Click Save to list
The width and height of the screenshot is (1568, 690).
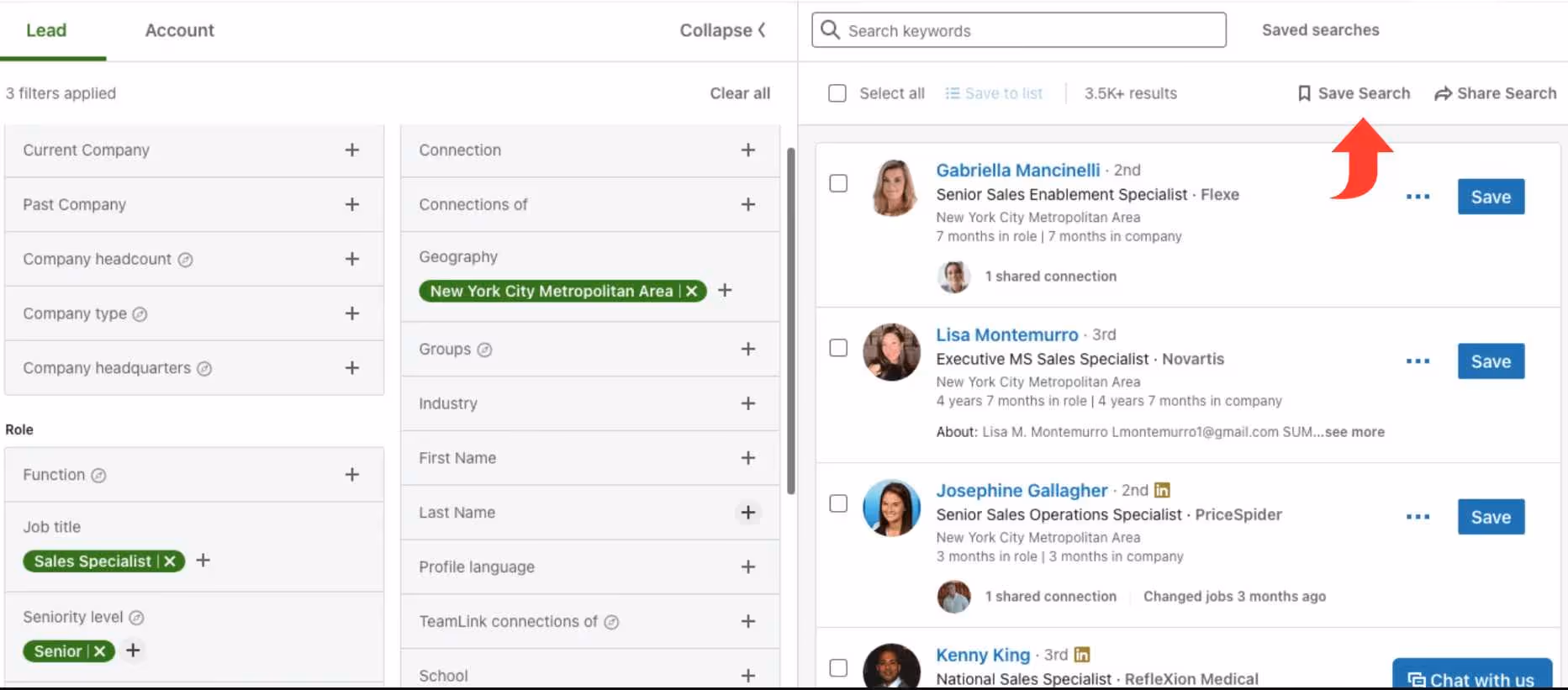[994, 93]
